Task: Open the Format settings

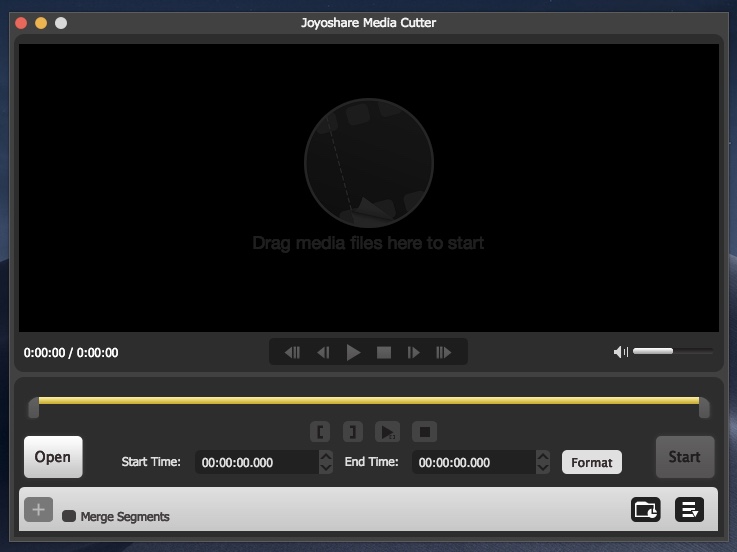Action: pyautogui.click(x=591, y=462)
